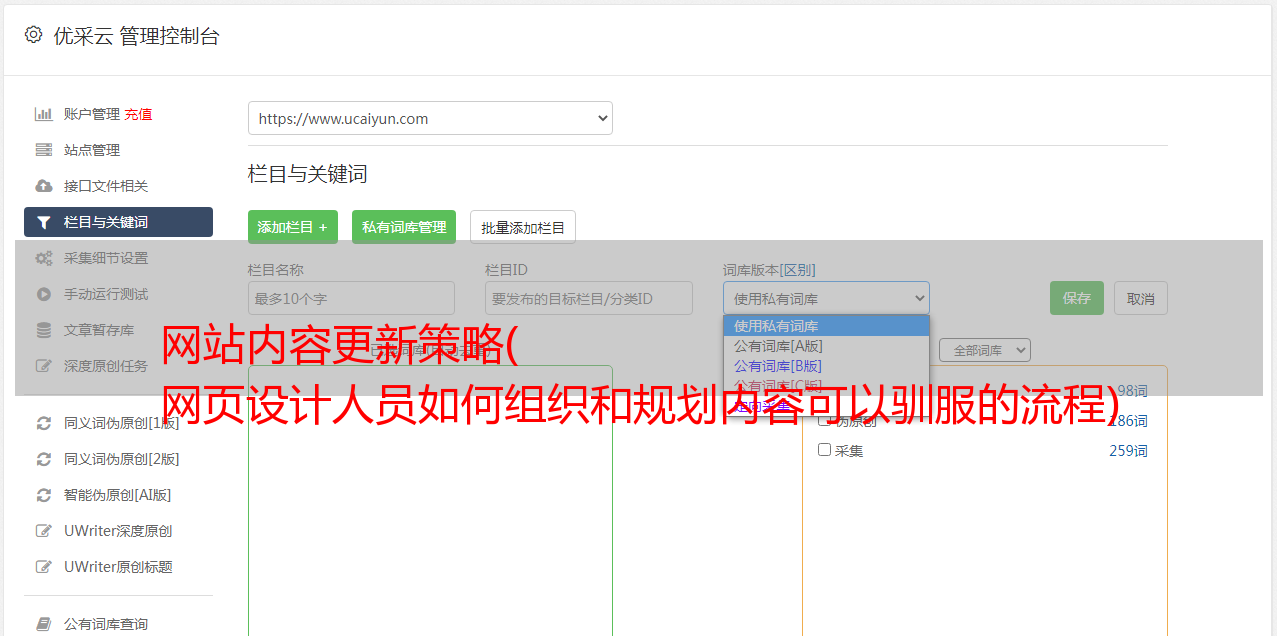Expand the 全部词库 filter dropdown
This screenshot has height=636, width=1277.
[985, 351]
